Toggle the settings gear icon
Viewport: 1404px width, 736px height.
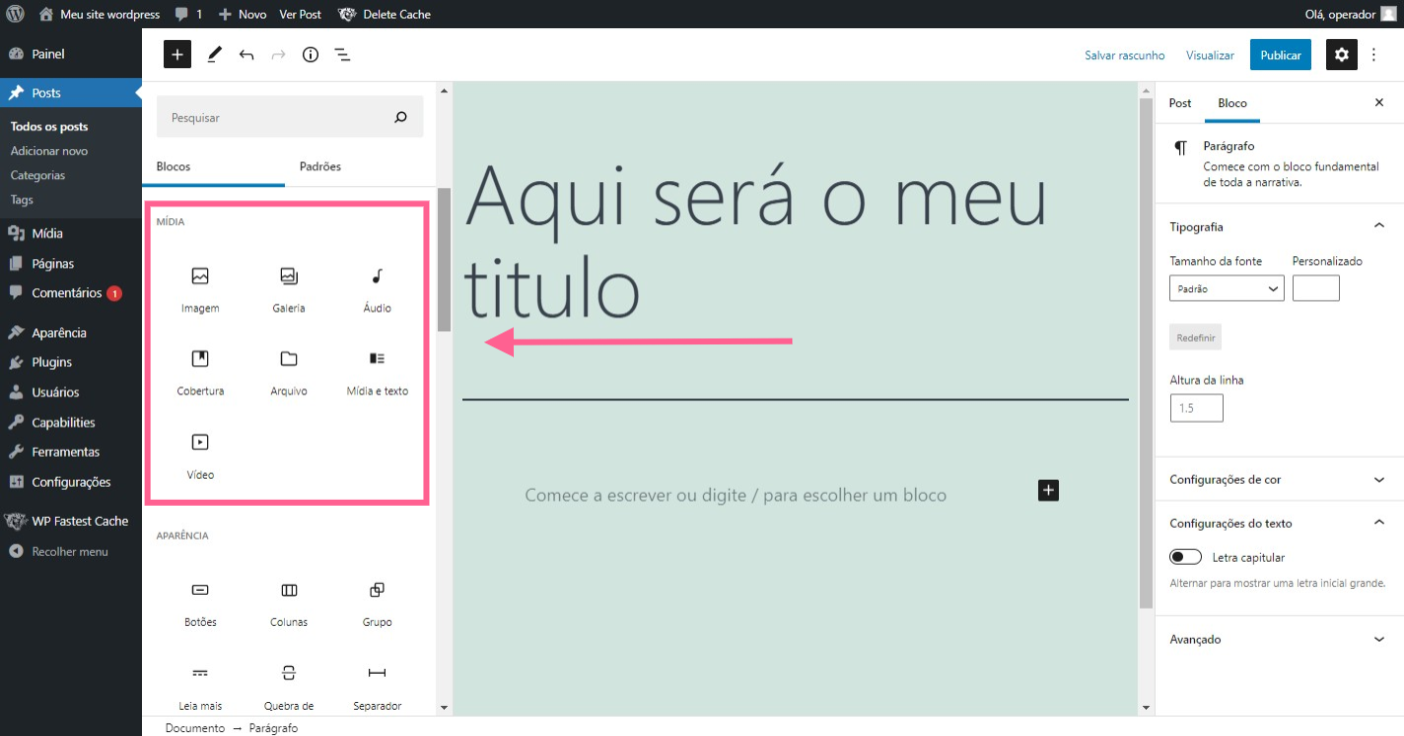(1341, 55)
